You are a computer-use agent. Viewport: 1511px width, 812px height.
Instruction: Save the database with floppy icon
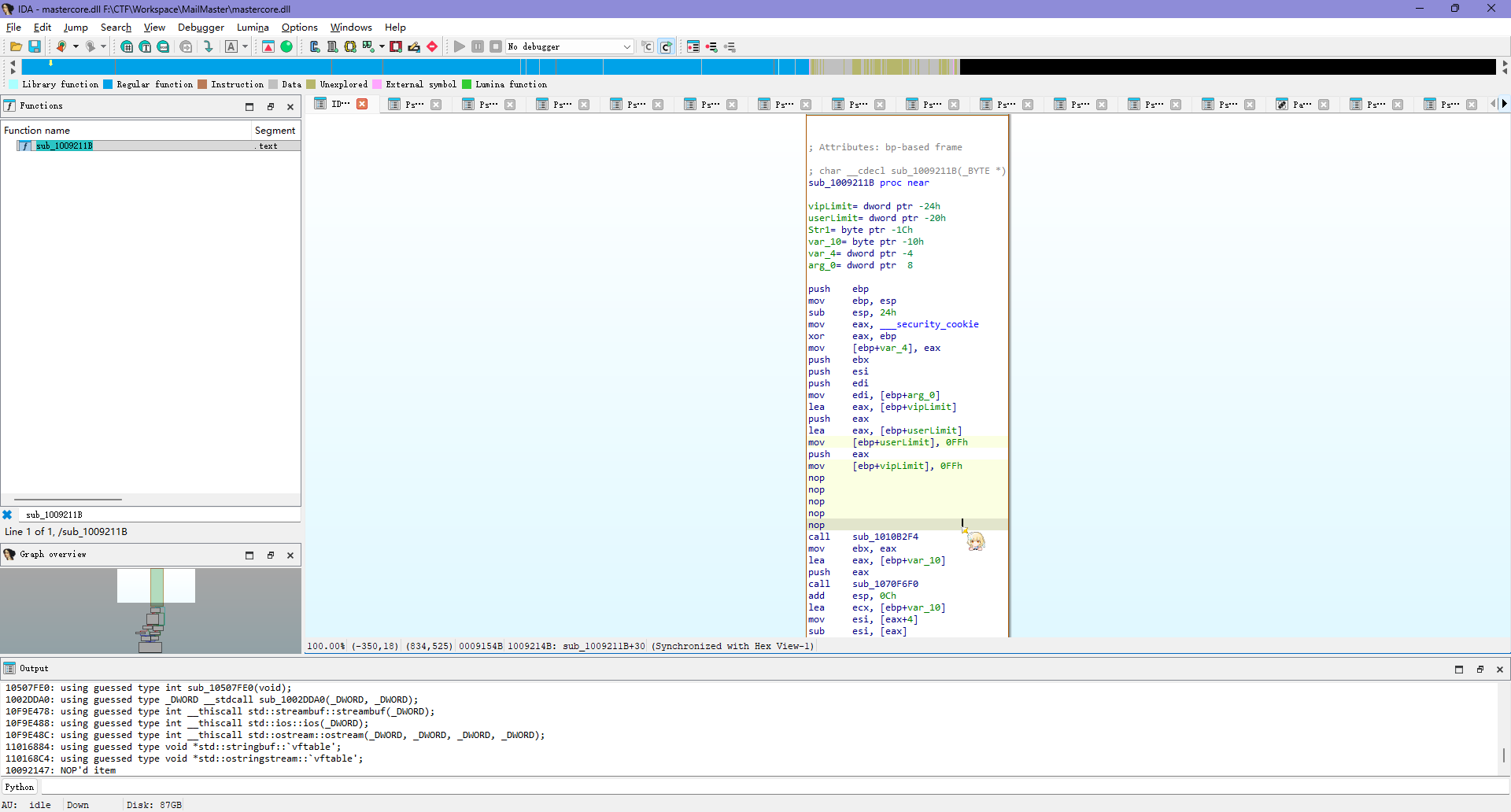point(35,47)
